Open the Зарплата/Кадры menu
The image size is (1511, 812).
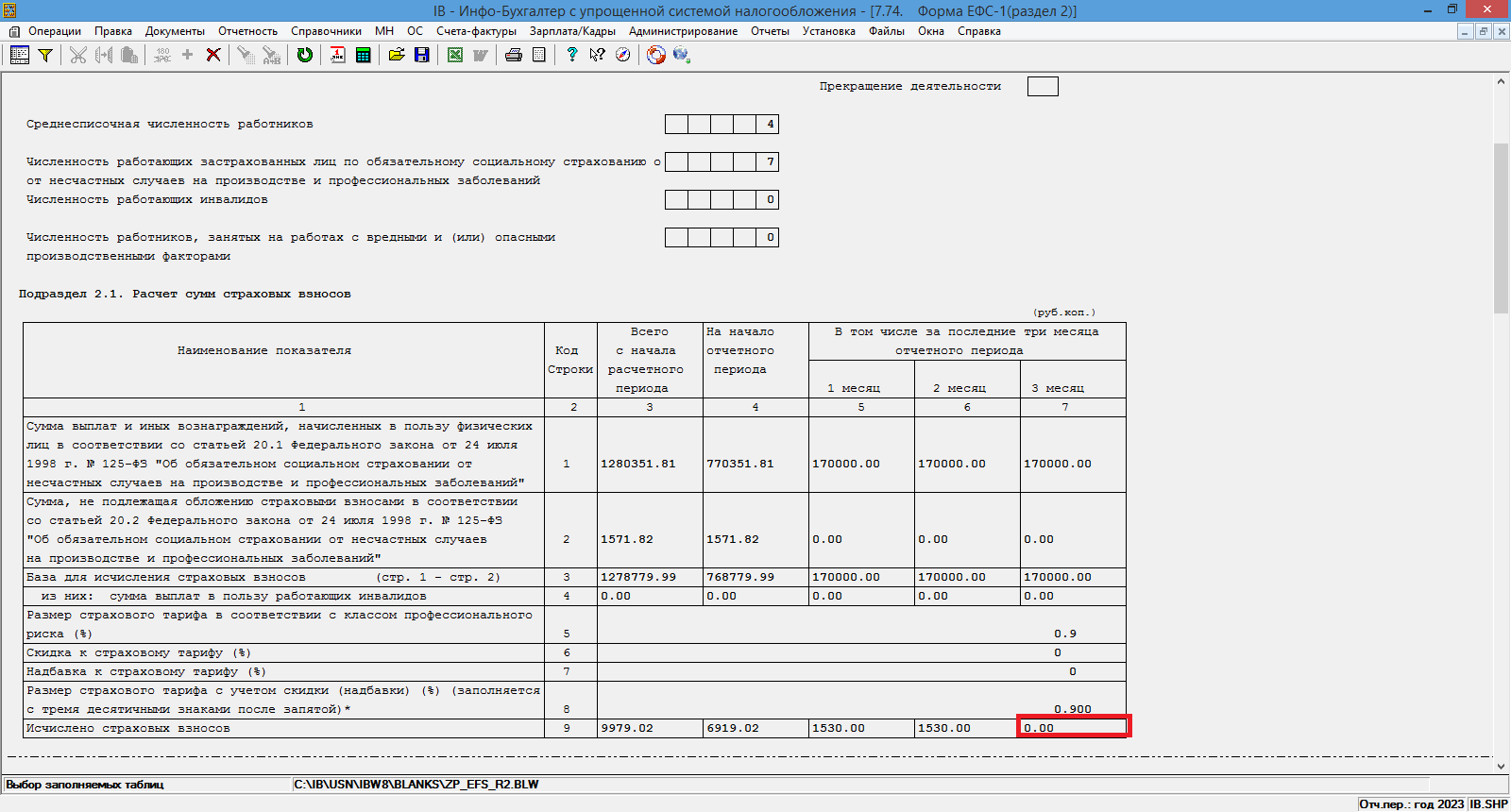[x=572, y=31]
